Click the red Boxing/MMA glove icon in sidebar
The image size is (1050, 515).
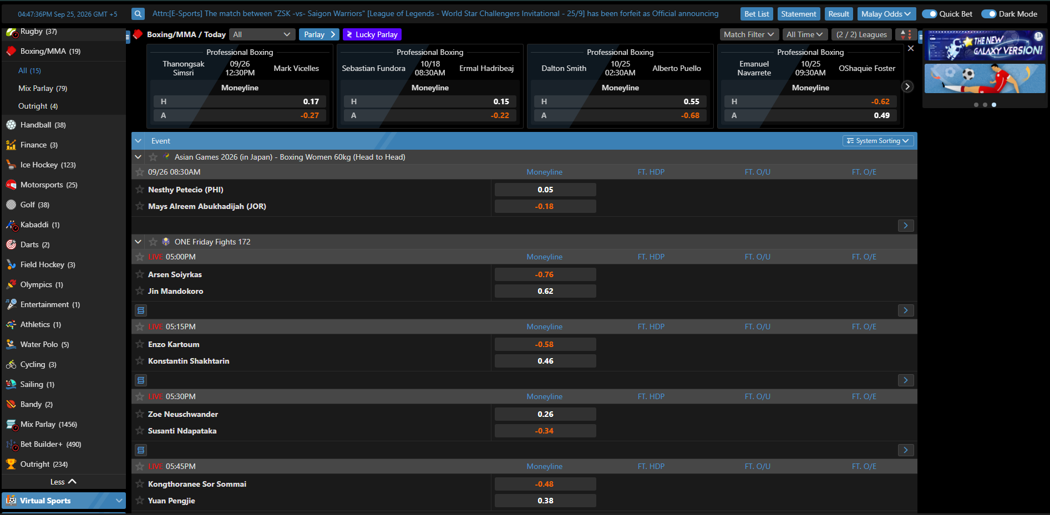click(x=11, y=51)
